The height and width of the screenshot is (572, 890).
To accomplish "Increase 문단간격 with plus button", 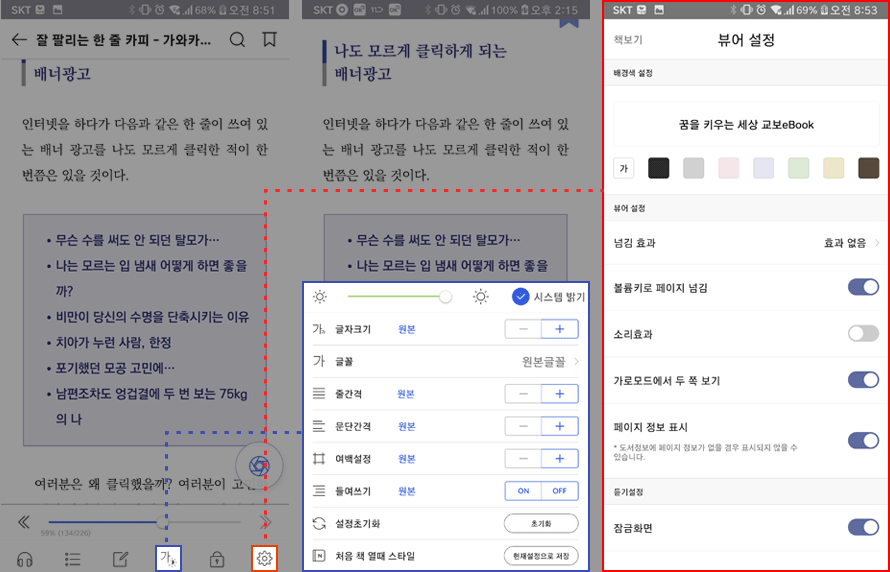I will [560, 426].
